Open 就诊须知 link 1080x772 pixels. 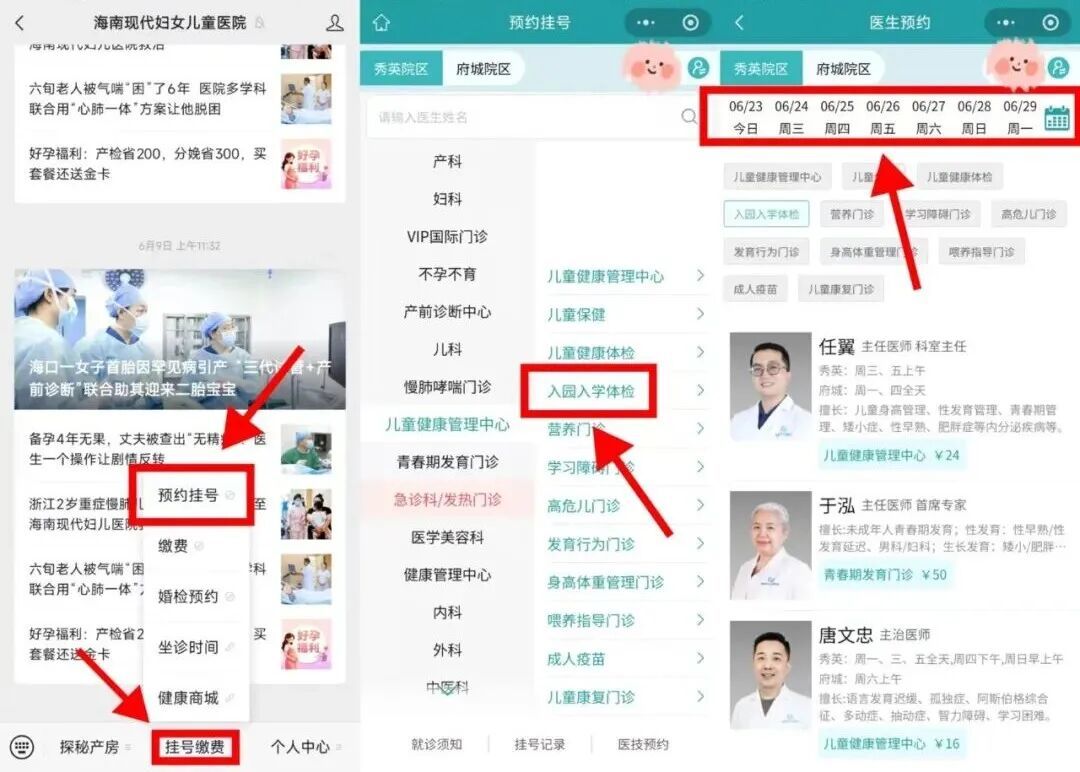[436, 744]
